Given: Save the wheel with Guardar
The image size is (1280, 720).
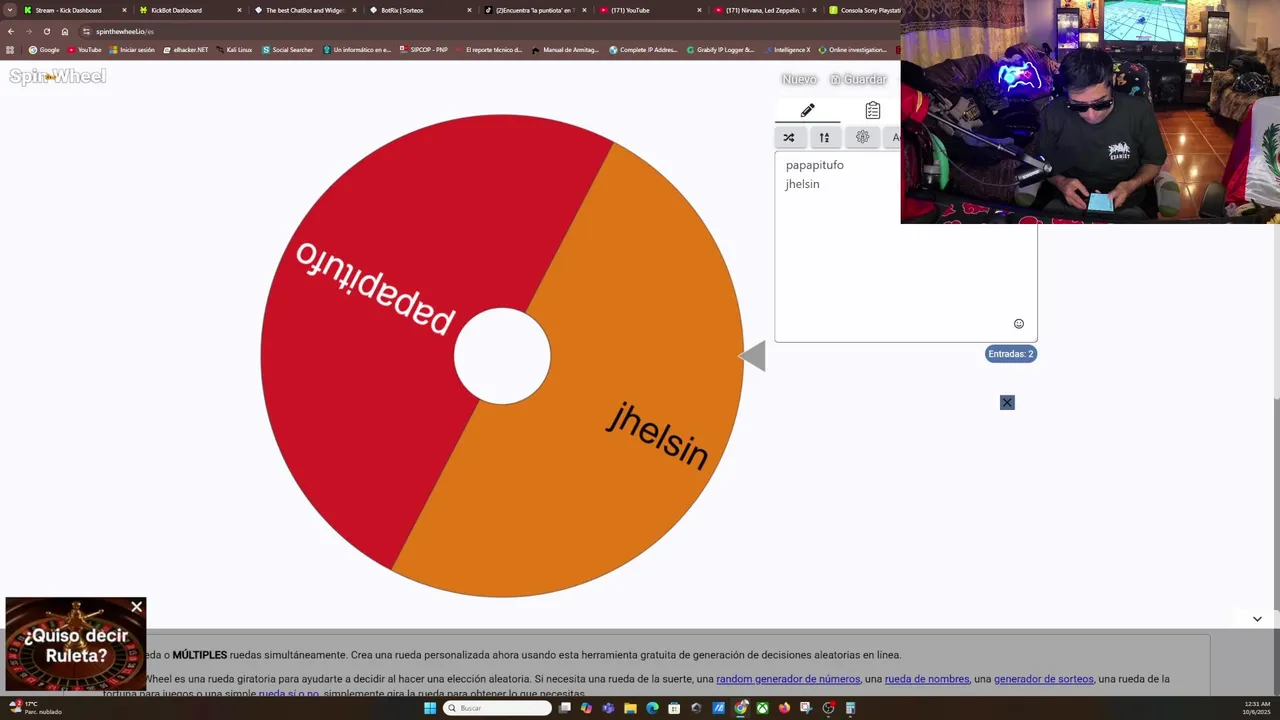Looking at the screenshot, I should tap(858, 79).
